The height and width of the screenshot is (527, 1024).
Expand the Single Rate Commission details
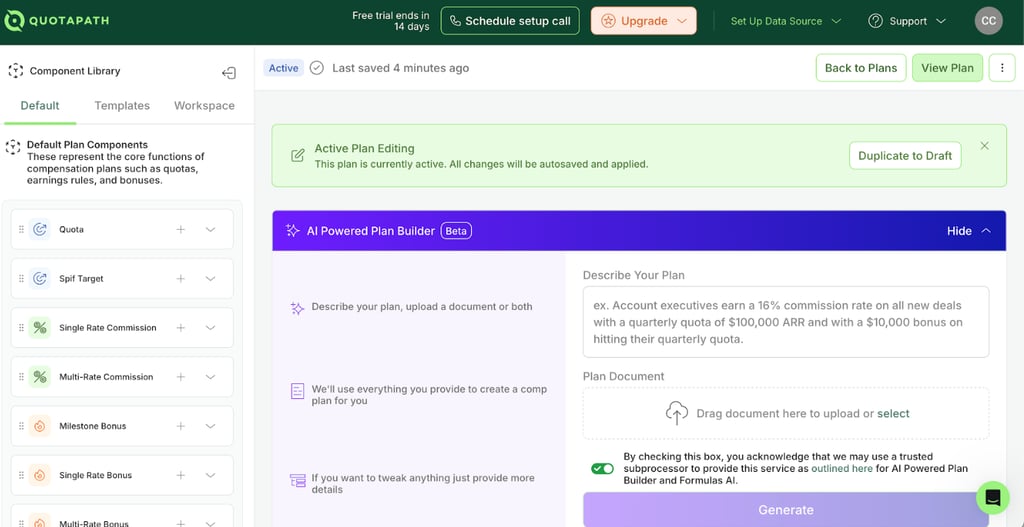tap(210, 328)
